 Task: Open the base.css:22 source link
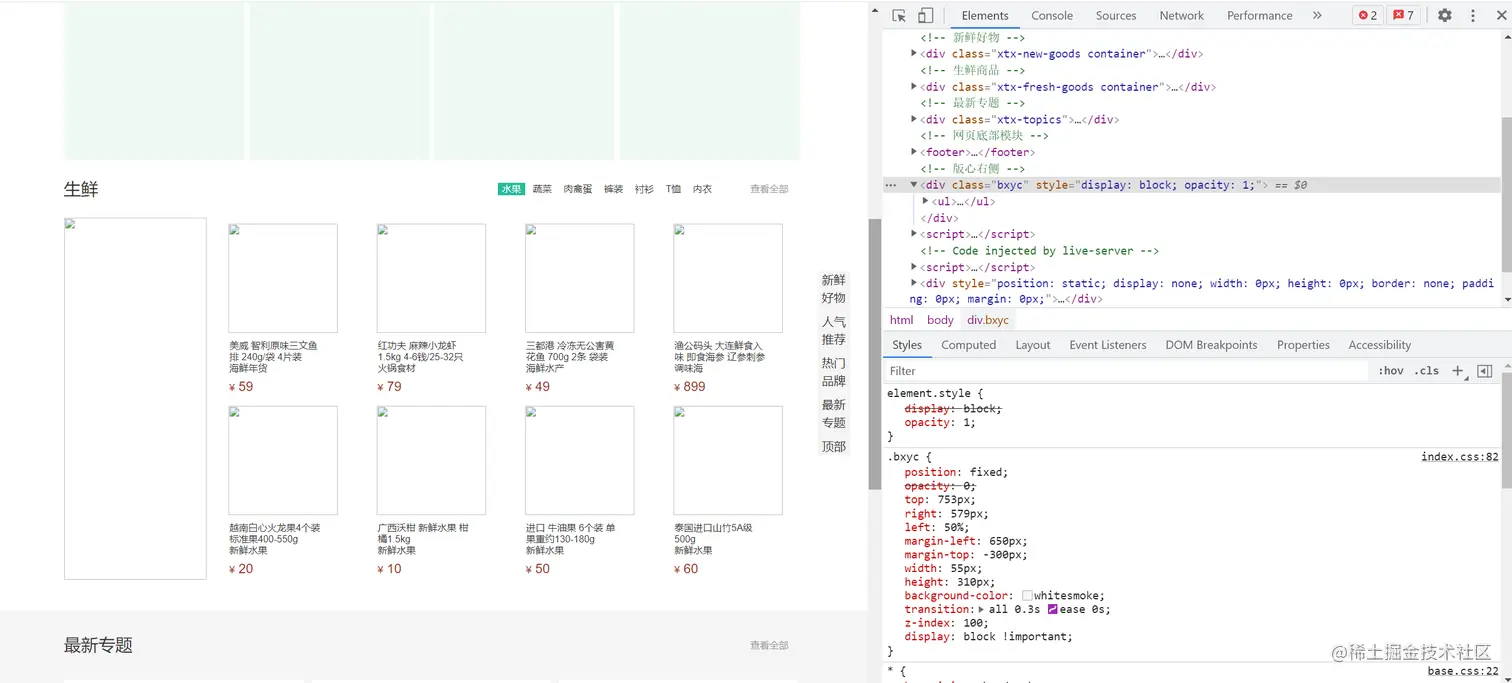(x=1463, y=671)
